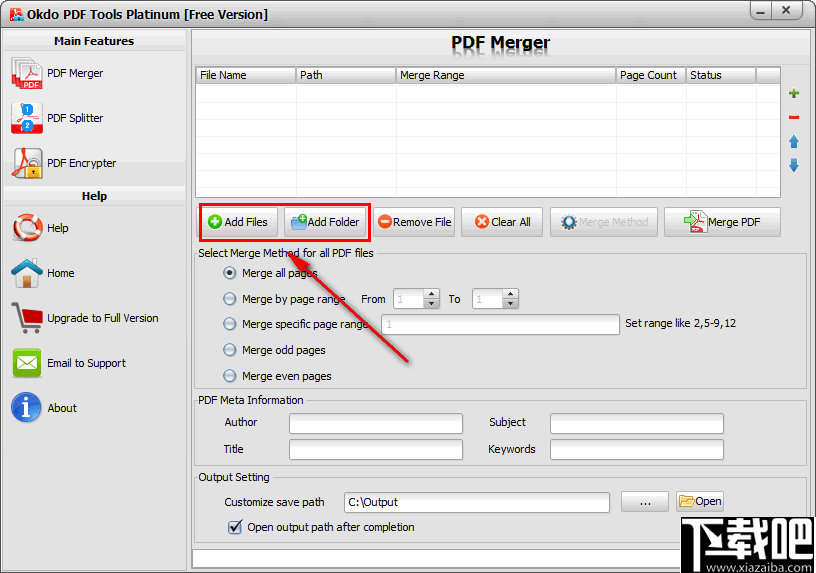Image resolution: width=816 pixels, height=573 pixels.
Task: Click the Status column header
Action: [x=721, y=75]
